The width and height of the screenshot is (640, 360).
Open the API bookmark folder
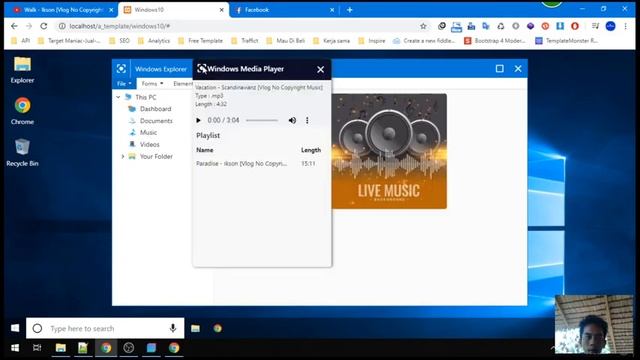[x=20, y=41]
